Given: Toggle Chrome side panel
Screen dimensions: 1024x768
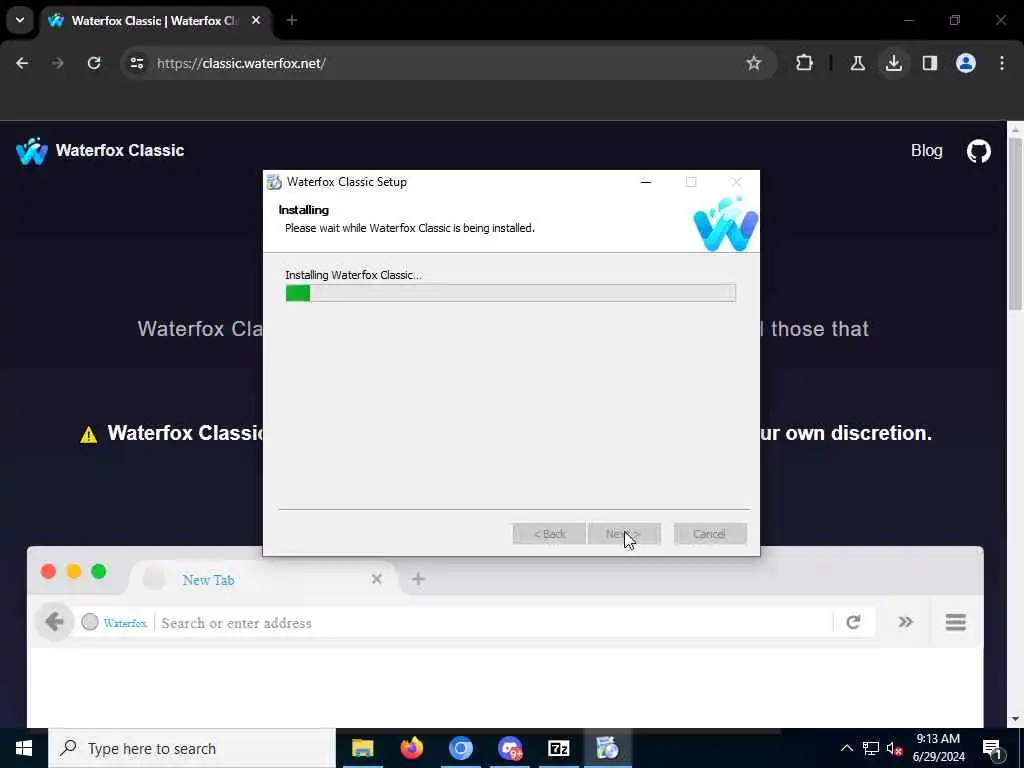Looking at the screenshot, I should point(930,63).
